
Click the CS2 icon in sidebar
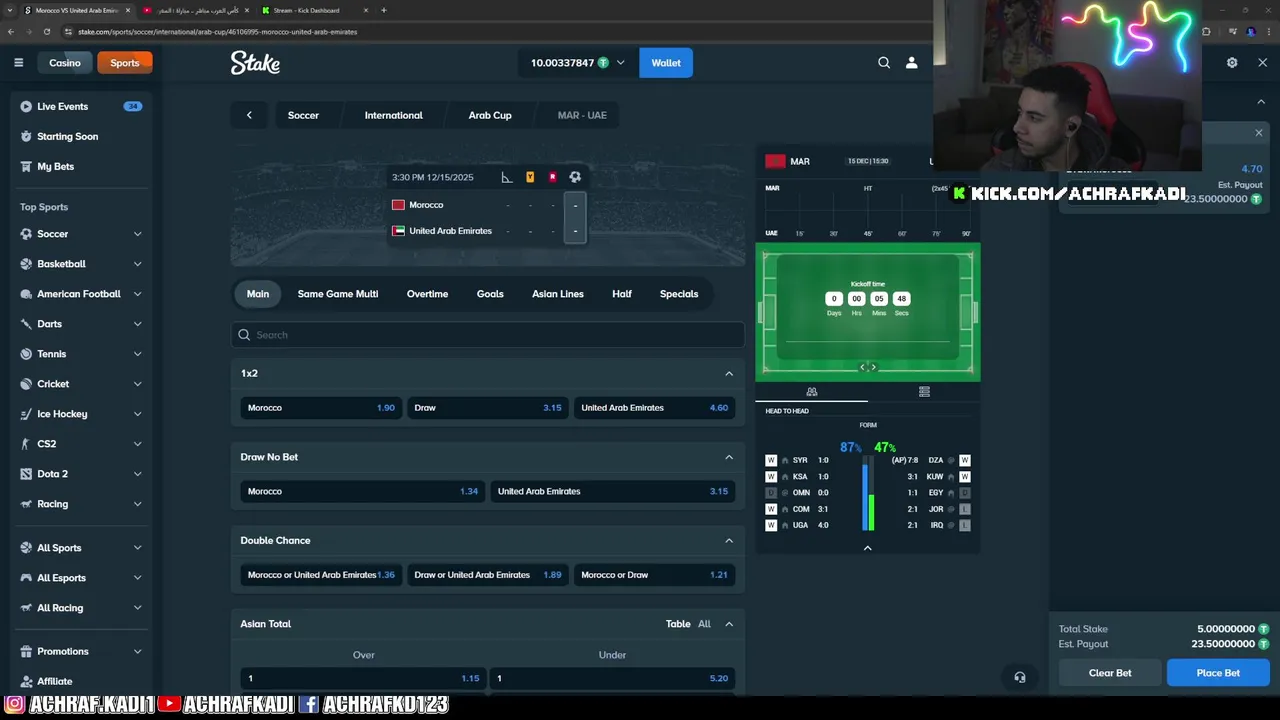click(x=27, y=444)
